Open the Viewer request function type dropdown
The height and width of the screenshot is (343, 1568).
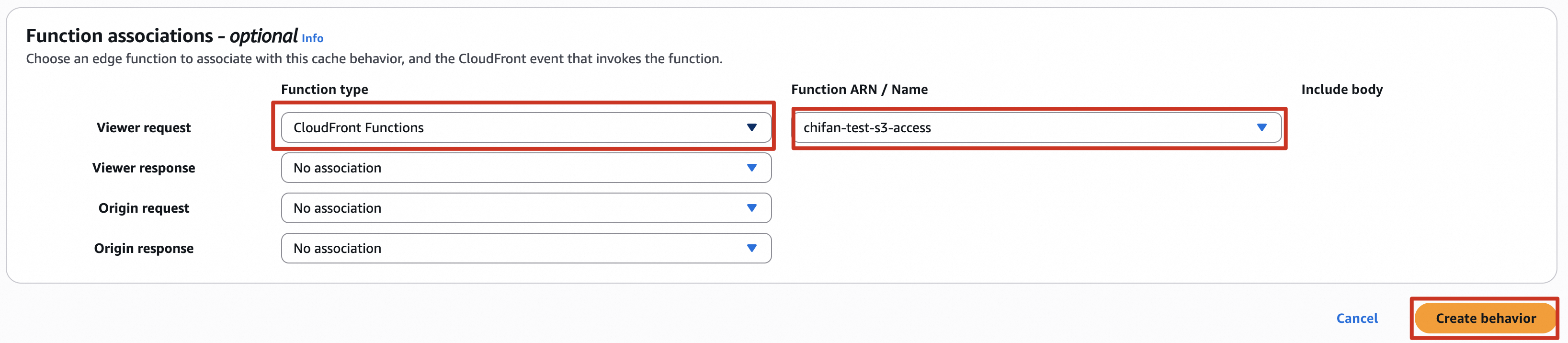[526, 127]
